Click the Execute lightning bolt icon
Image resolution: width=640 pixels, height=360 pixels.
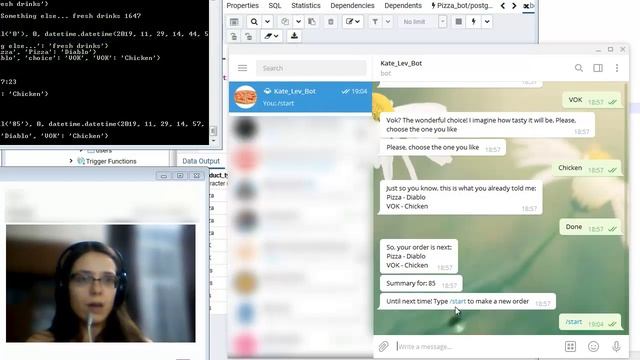(x=473, y=22)
